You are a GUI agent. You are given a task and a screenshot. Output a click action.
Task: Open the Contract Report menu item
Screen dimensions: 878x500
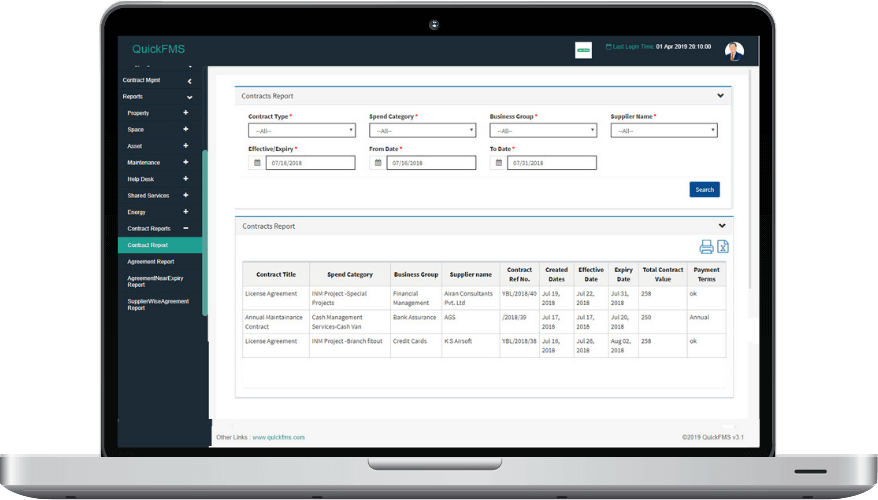point(160,245)
